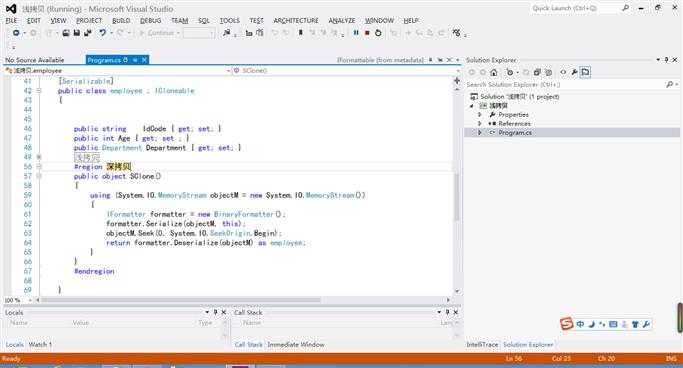The height and width of the screenshot is (368, 683).
Task: Expand the Program.cs node in Solution Explorer
Action: click(x=480, y=133)
